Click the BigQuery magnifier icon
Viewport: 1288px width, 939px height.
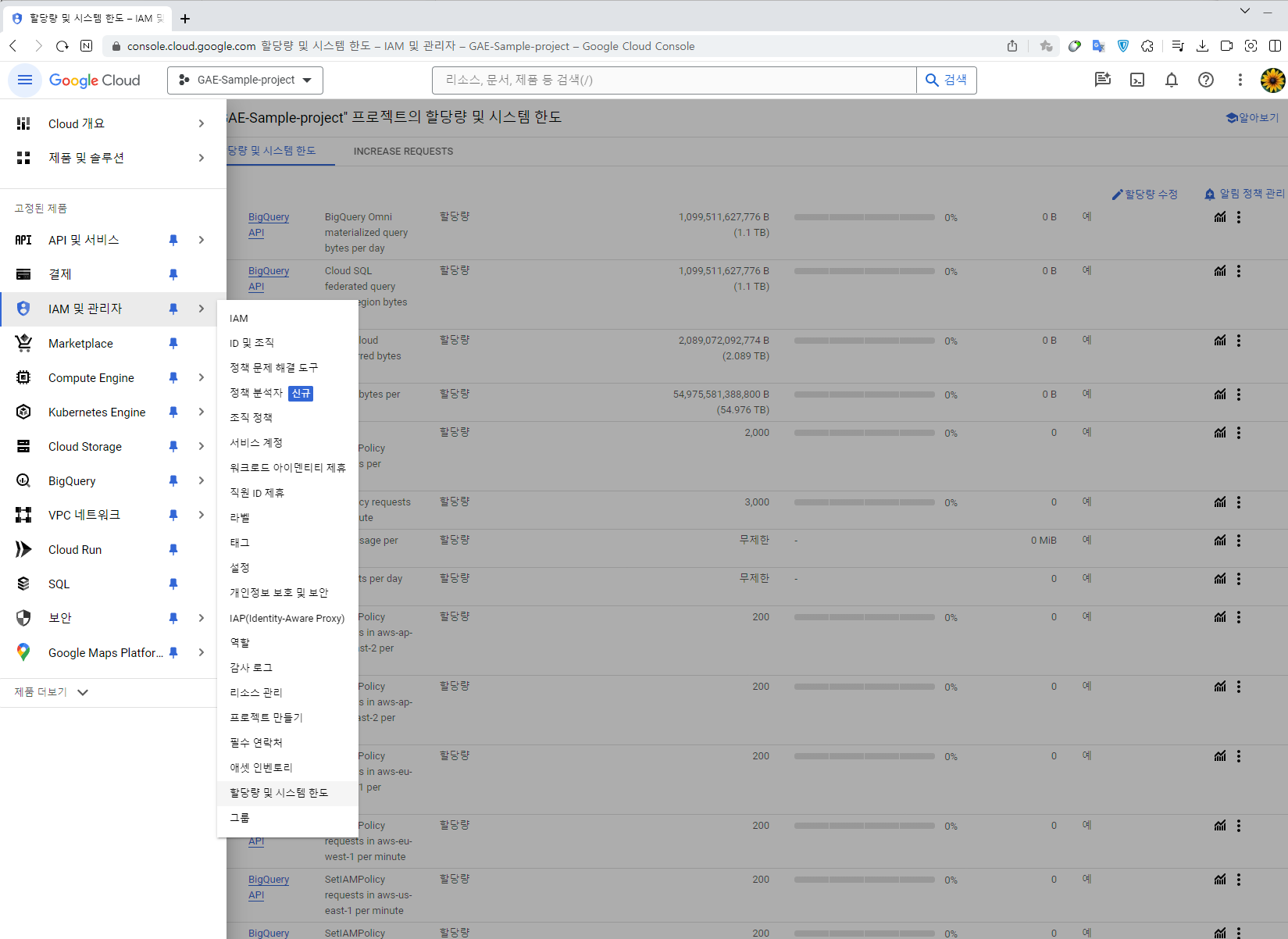point(23,480)
